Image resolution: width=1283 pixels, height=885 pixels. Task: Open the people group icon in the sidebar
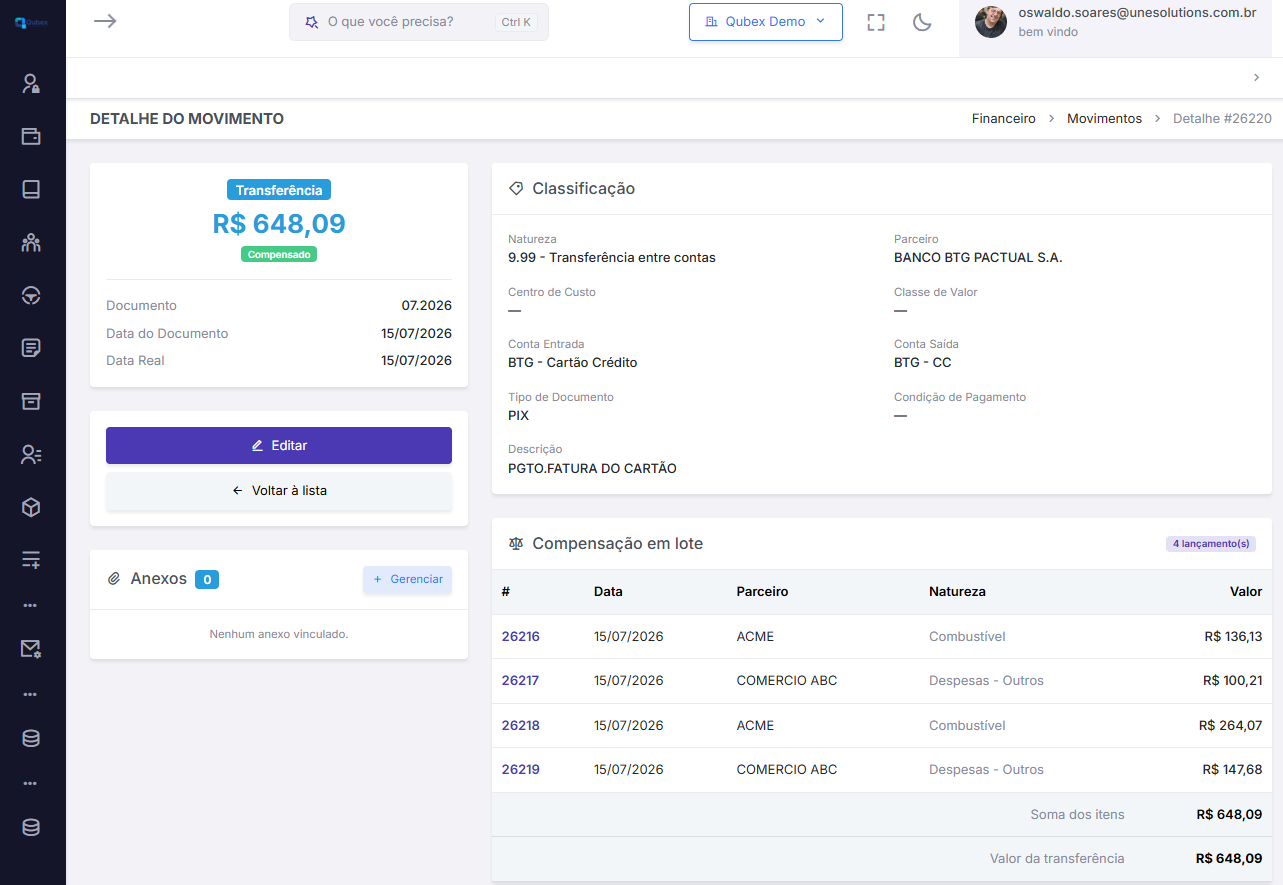(x=31, y=242)
